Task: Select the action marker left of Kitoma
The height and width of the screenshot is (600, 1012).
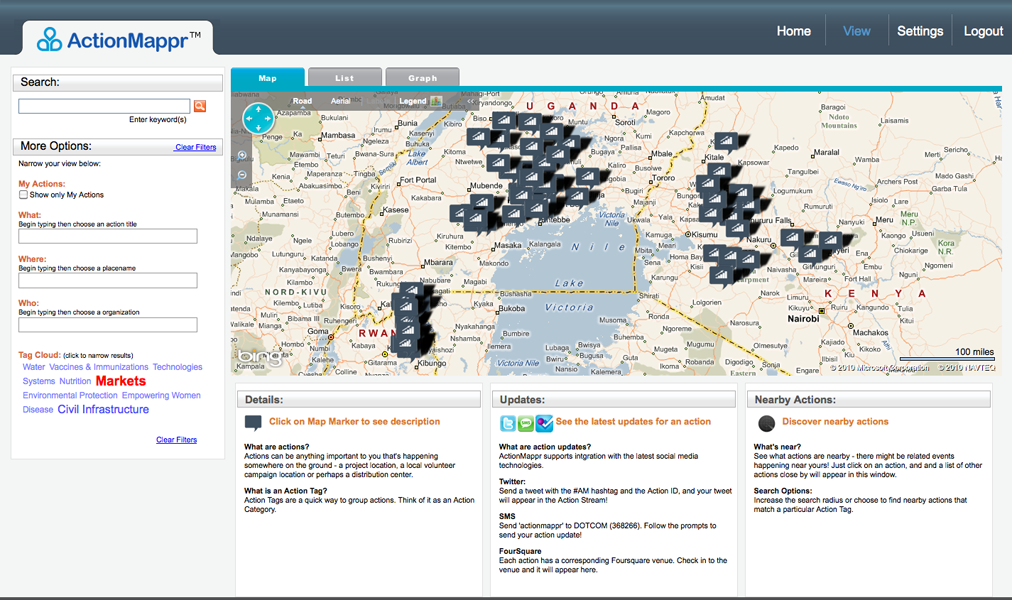Action: [x=478, y=137]
